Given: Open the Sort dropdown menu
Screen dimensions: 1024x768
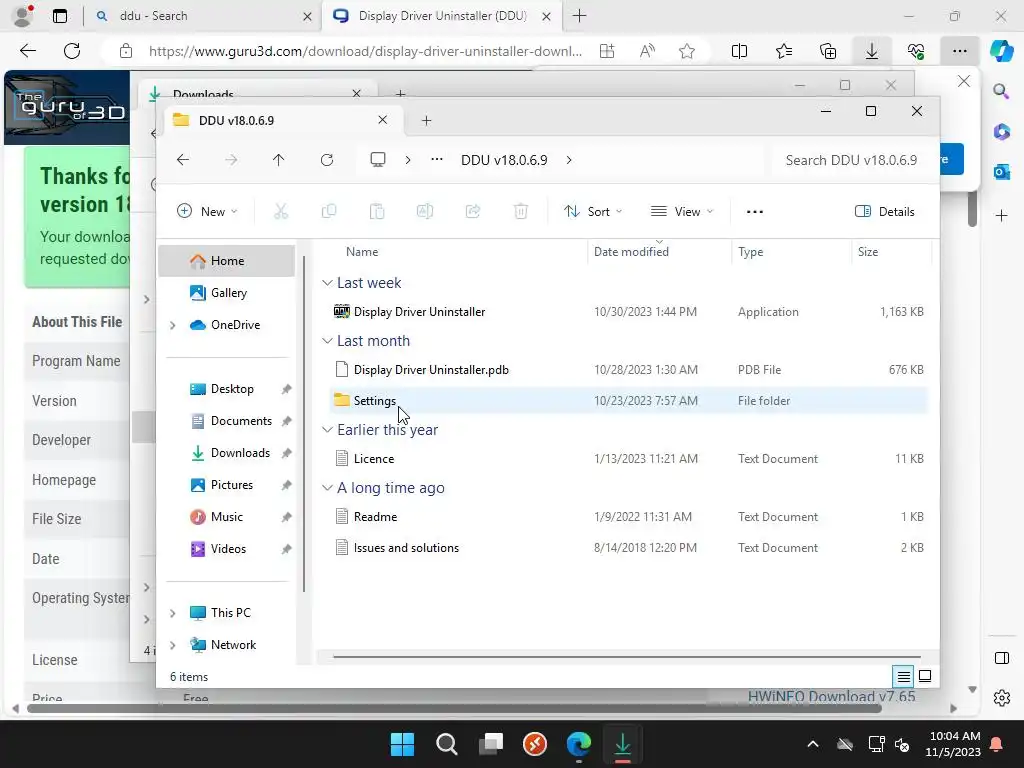Looking at the screenshot, I should [x=593, y=212].
